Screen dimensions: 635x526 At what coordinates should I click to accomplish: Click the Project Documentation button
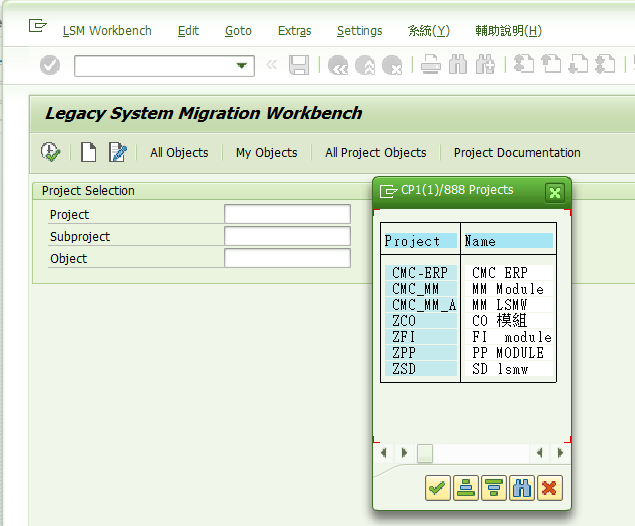[x=517, y=153]
